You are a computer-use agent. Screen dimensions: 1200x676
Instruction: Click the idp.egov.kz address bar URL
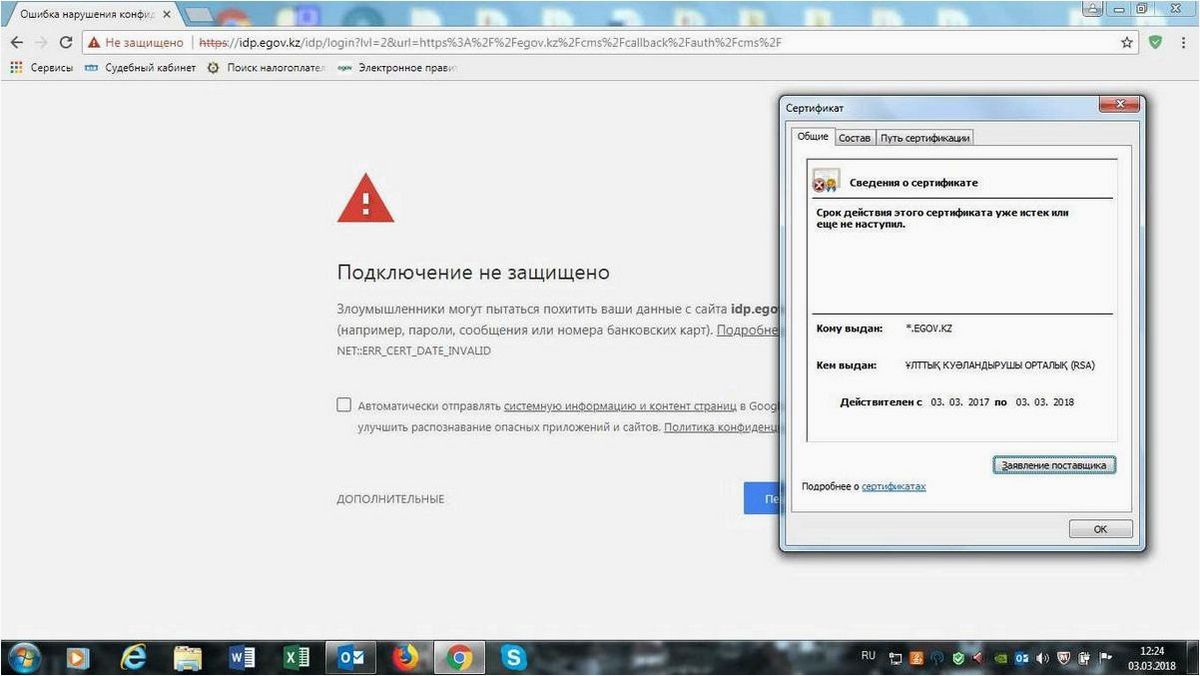coord(490,43)
